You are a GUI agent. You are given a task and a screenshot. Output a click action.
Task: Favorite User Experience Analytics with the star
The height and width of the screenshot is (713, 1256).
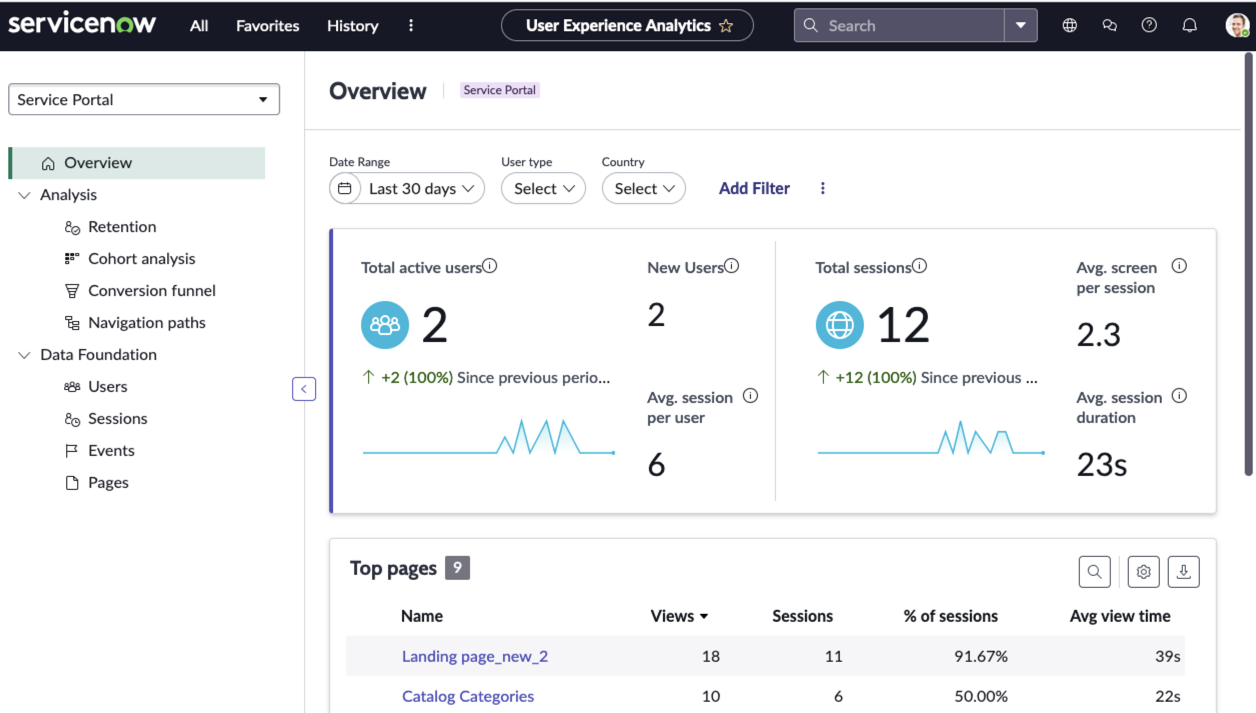(726, 26)
